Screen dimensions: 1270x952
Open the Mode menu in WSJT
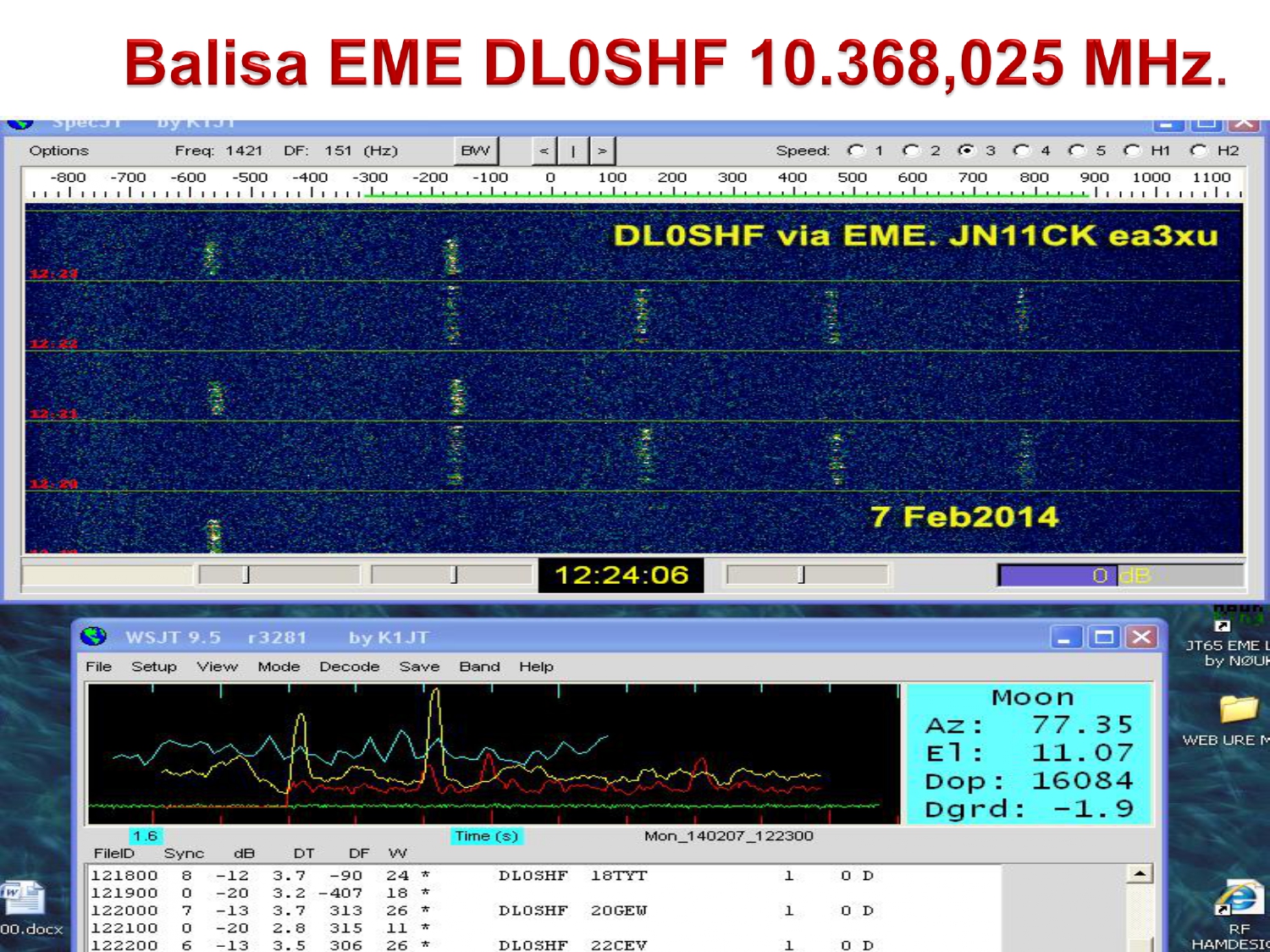(x=279, y=667)
